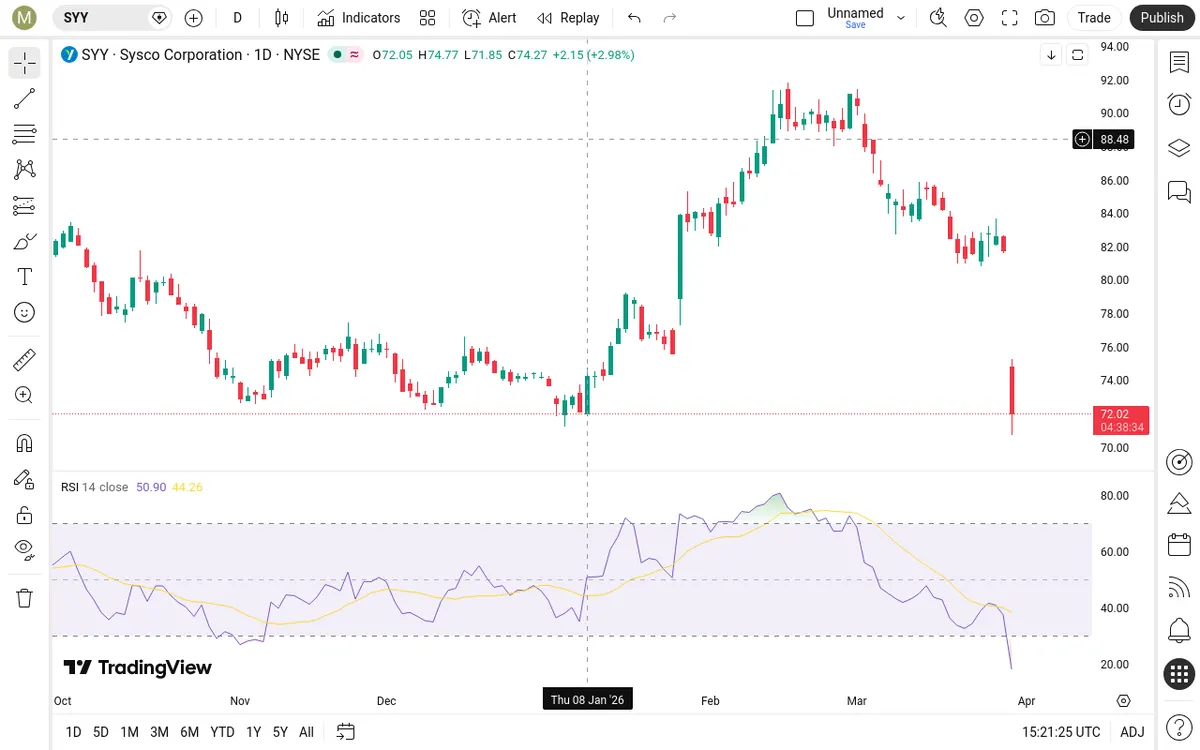
Task: Select the 5Y time range
Action: coord(280,732)
